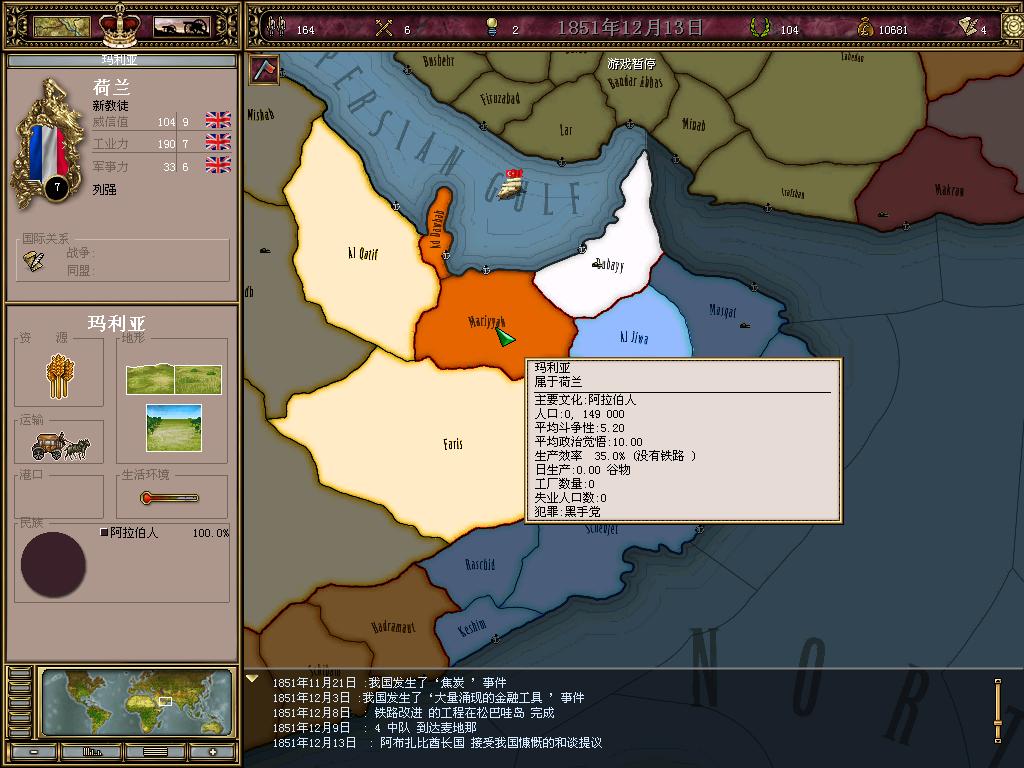
Task: Click the topmost button beside the minimap
Action: tap(20, 673)
